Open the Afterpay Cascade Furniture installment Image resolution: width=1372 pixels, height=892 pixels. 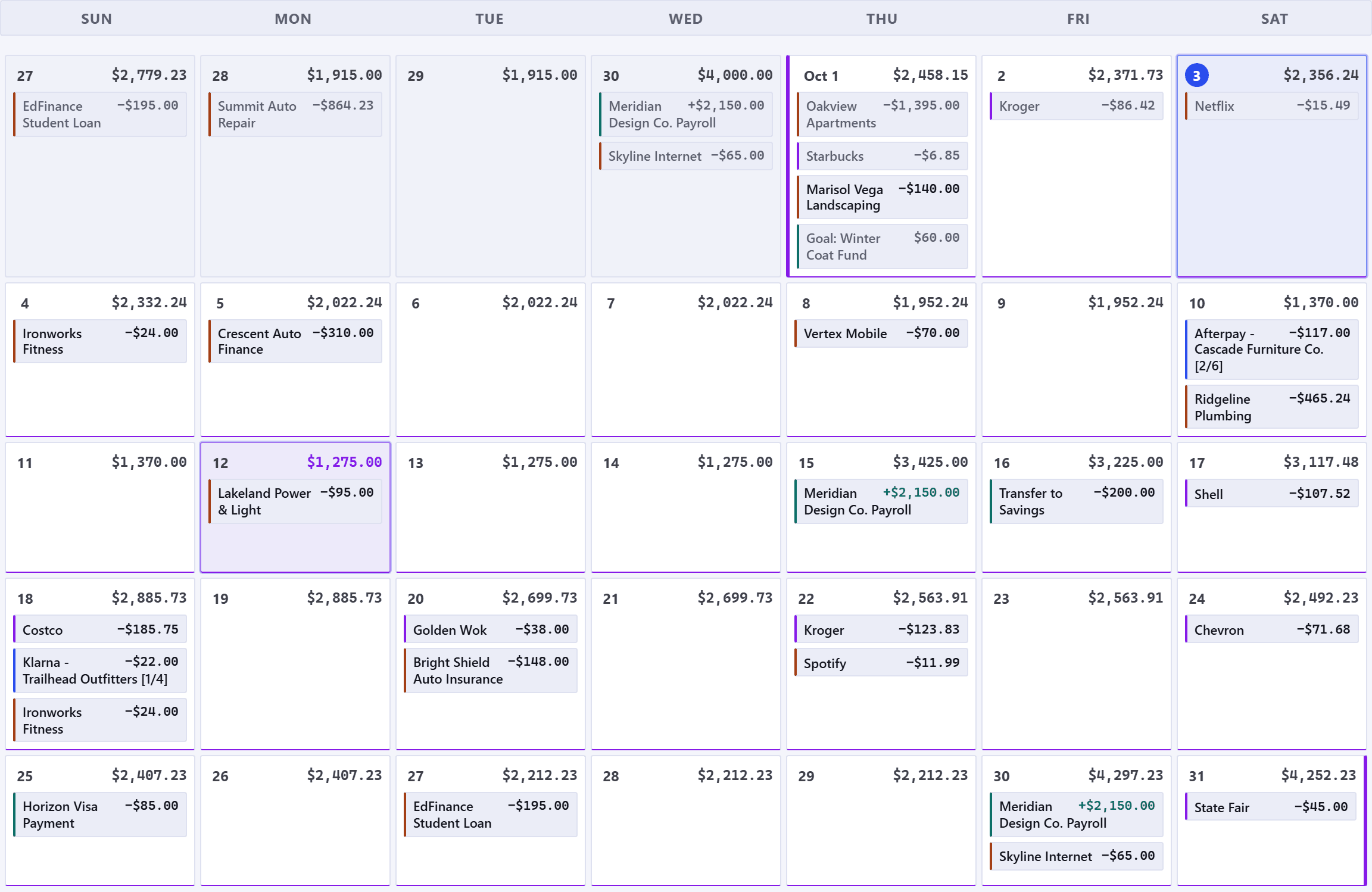coord(1271,350)
